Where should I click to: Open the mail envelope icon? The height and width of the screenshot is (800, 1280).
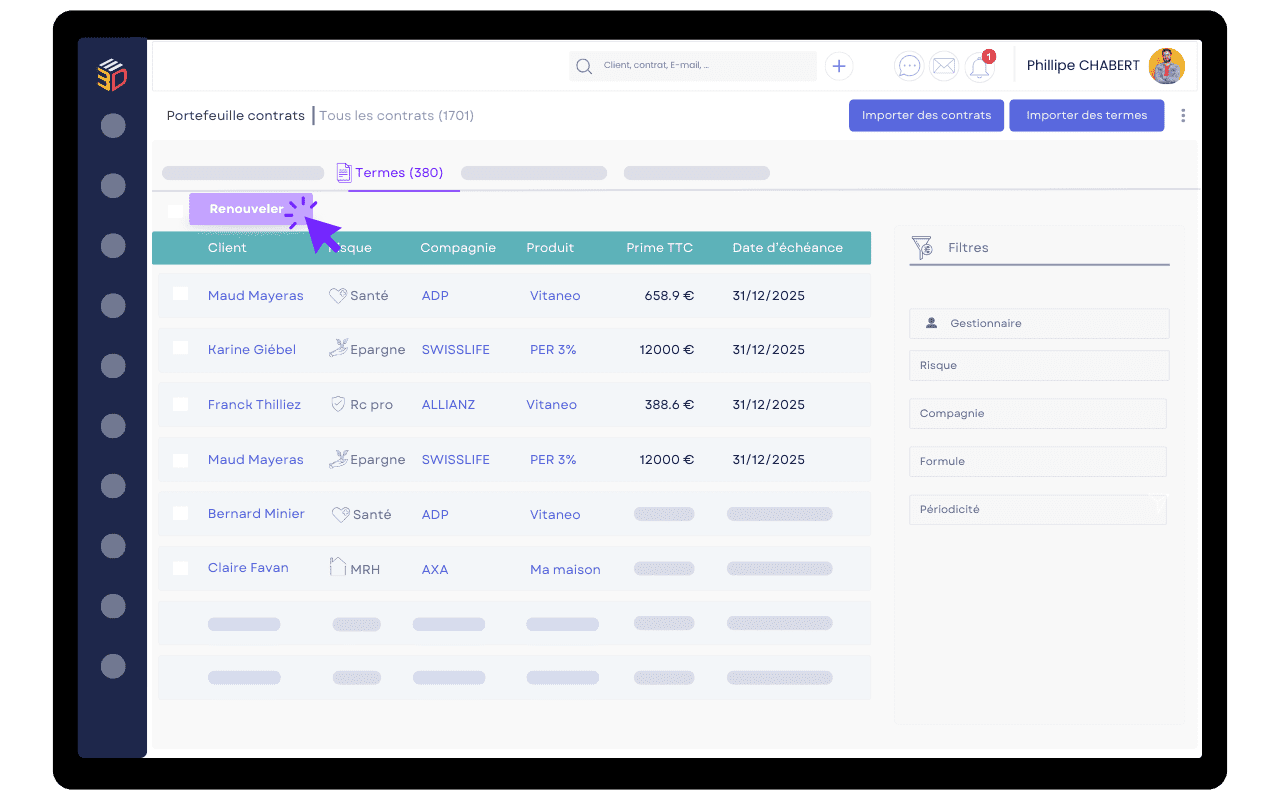pos(943,66)
